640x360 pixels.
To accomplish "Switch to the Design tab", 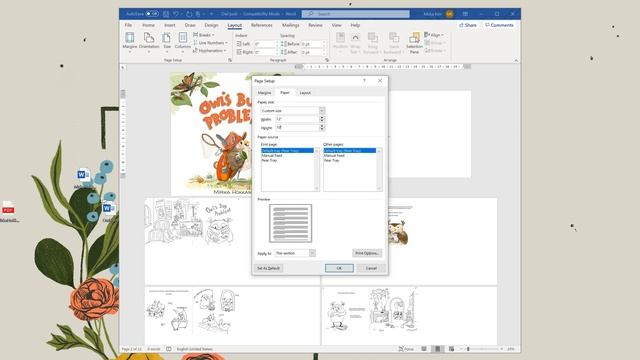I will tap(211, 25).
